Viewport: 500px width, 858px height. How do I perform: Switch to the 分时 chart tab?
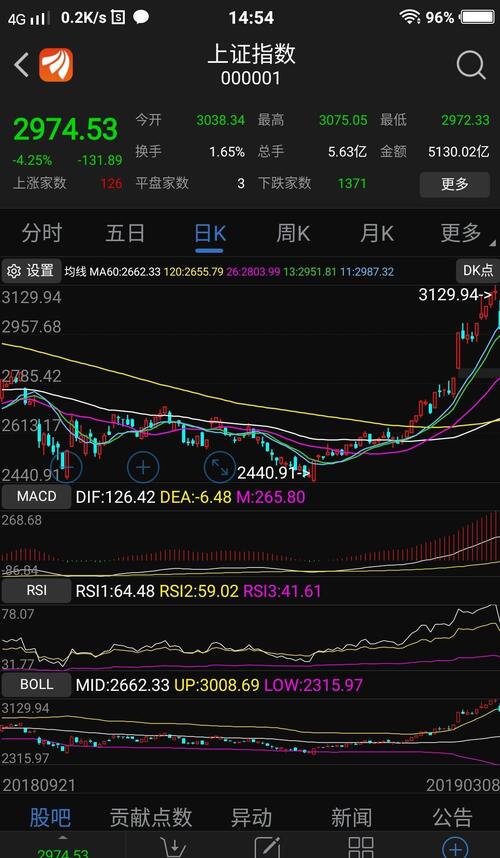pos(42,234)
